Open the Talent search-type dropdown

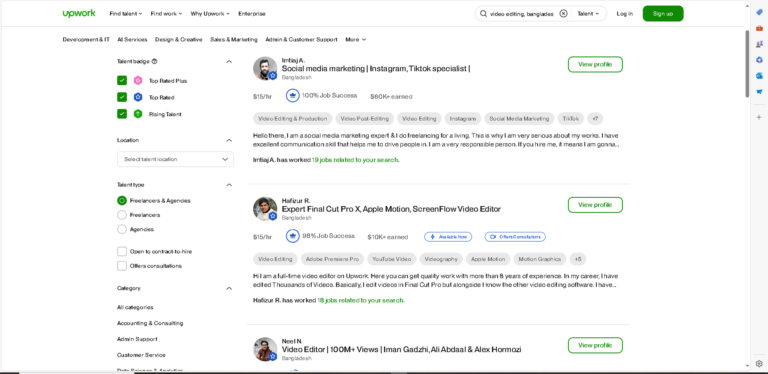[588, 14]
